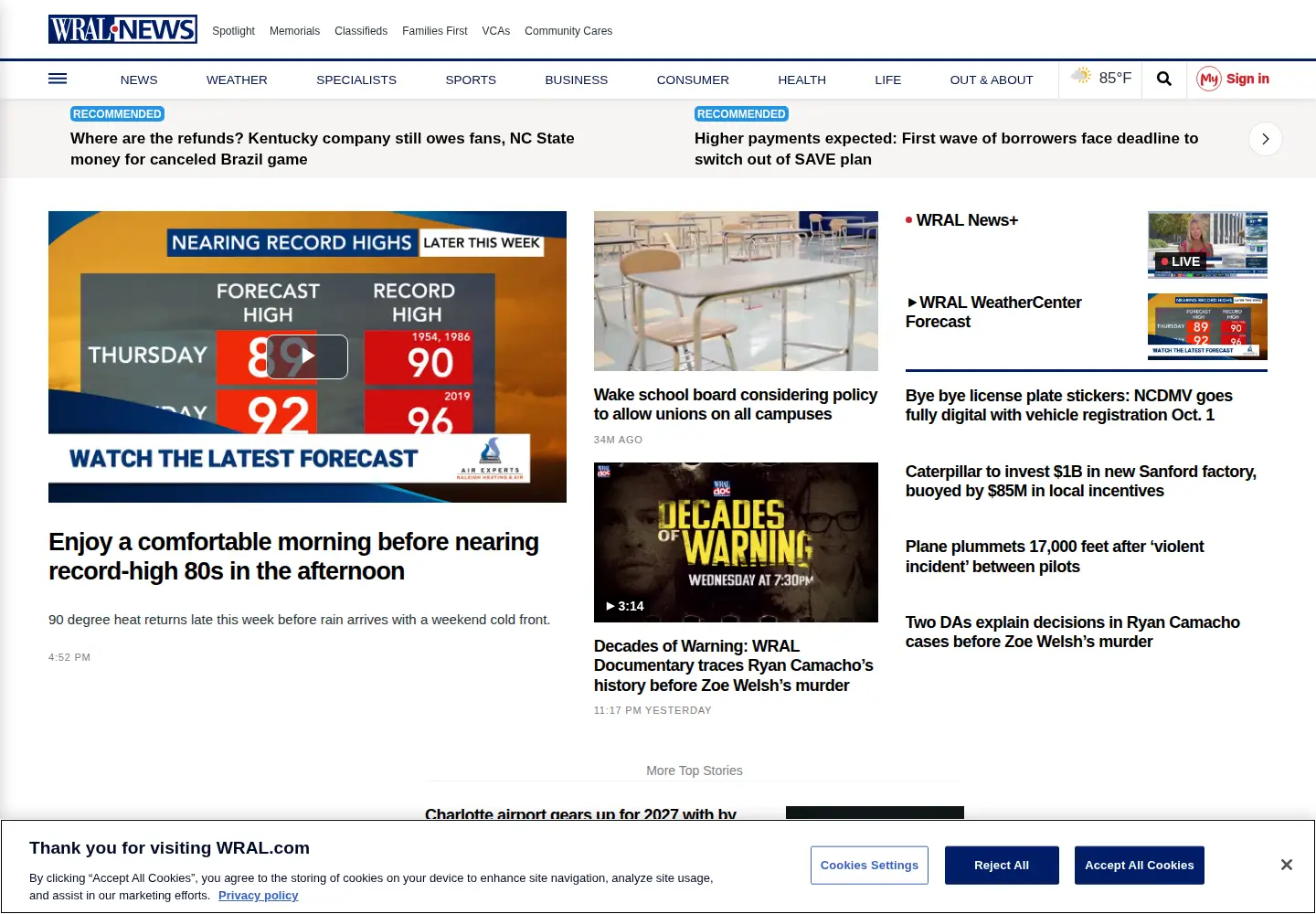The image size is (1316, 914).
Task: Open the empty classroom desks image
Action: (736, 291)
